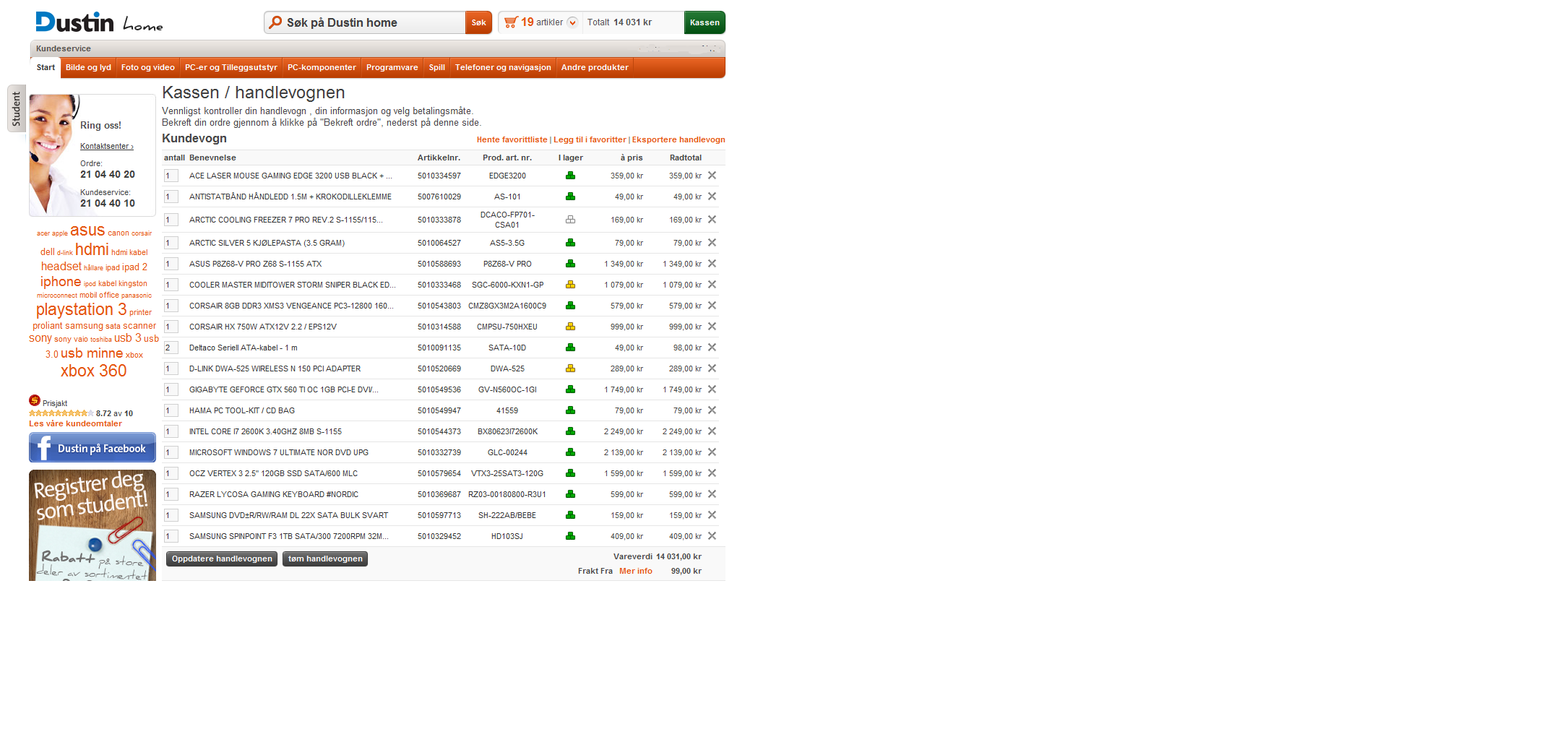Click Les våre kundeomtaler link

coord(75,423)
